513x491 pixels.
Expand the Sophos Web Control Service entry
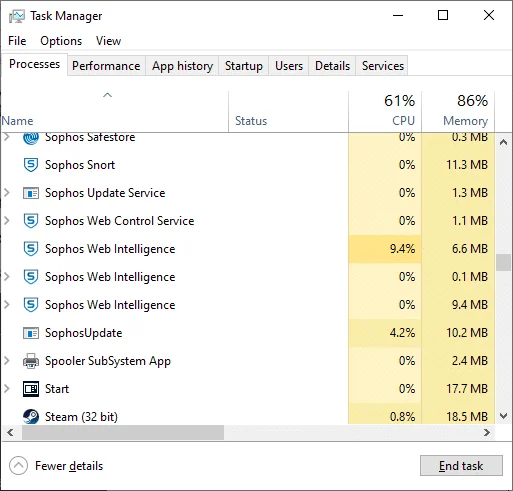(7, 221)
